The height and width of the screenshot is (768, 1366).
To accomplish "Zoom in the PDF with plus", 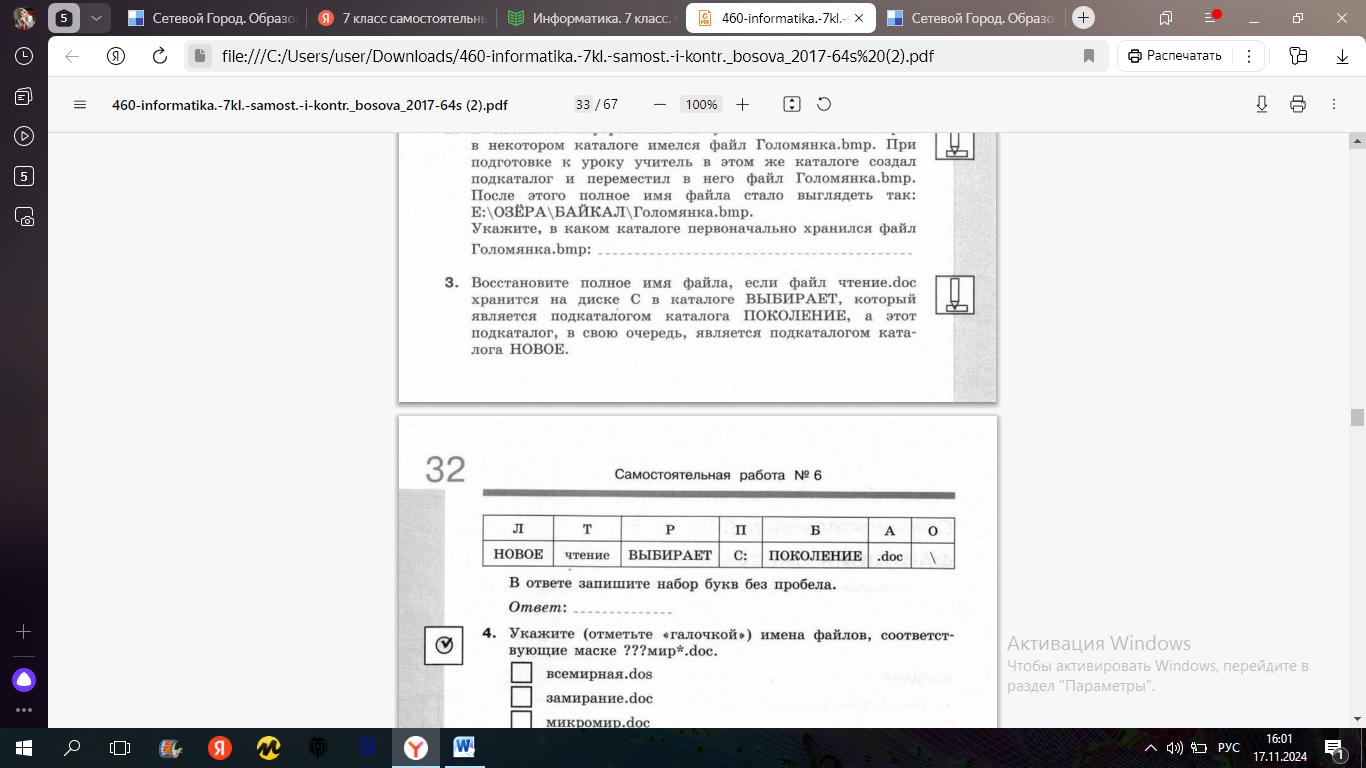I will click(742, 104).
